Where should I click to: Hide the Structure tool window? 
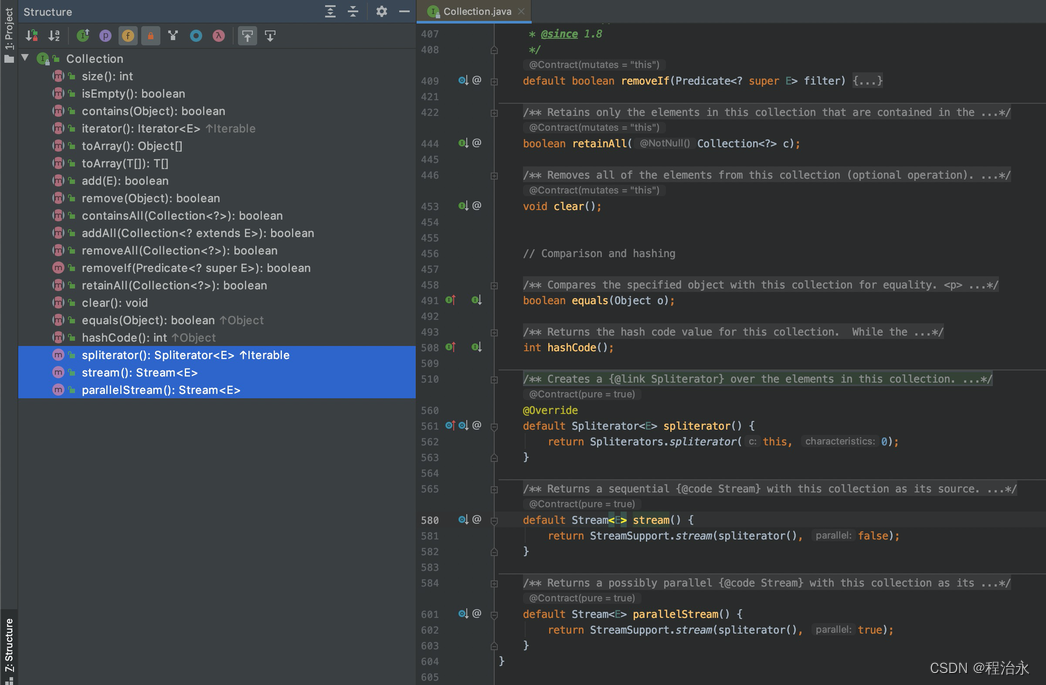(x=404, y=11)
